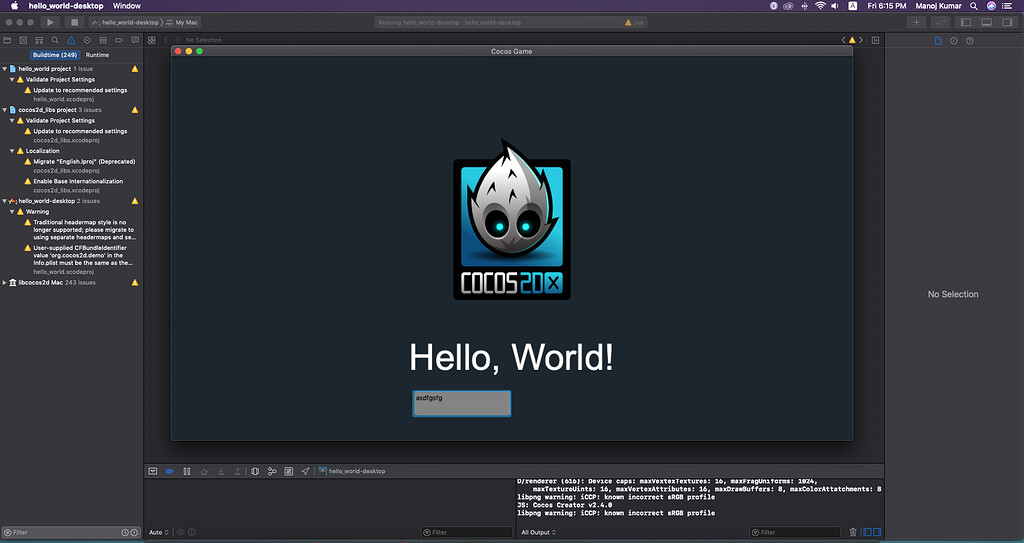The height and width of the screenshot is (543, 1024).
Task: Open the Report navigator speech-bubble icon
Action: [135, 40]
